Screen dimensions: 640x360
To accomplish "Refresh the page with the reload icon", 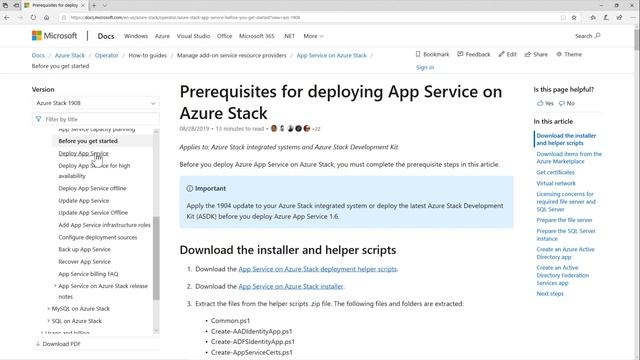I will 33,18.
